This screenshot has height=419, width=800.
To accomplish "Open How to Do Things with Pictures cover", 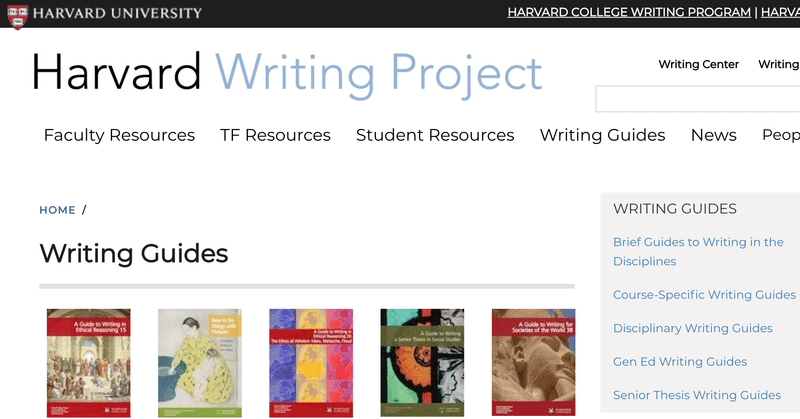I will pos(200,363).
